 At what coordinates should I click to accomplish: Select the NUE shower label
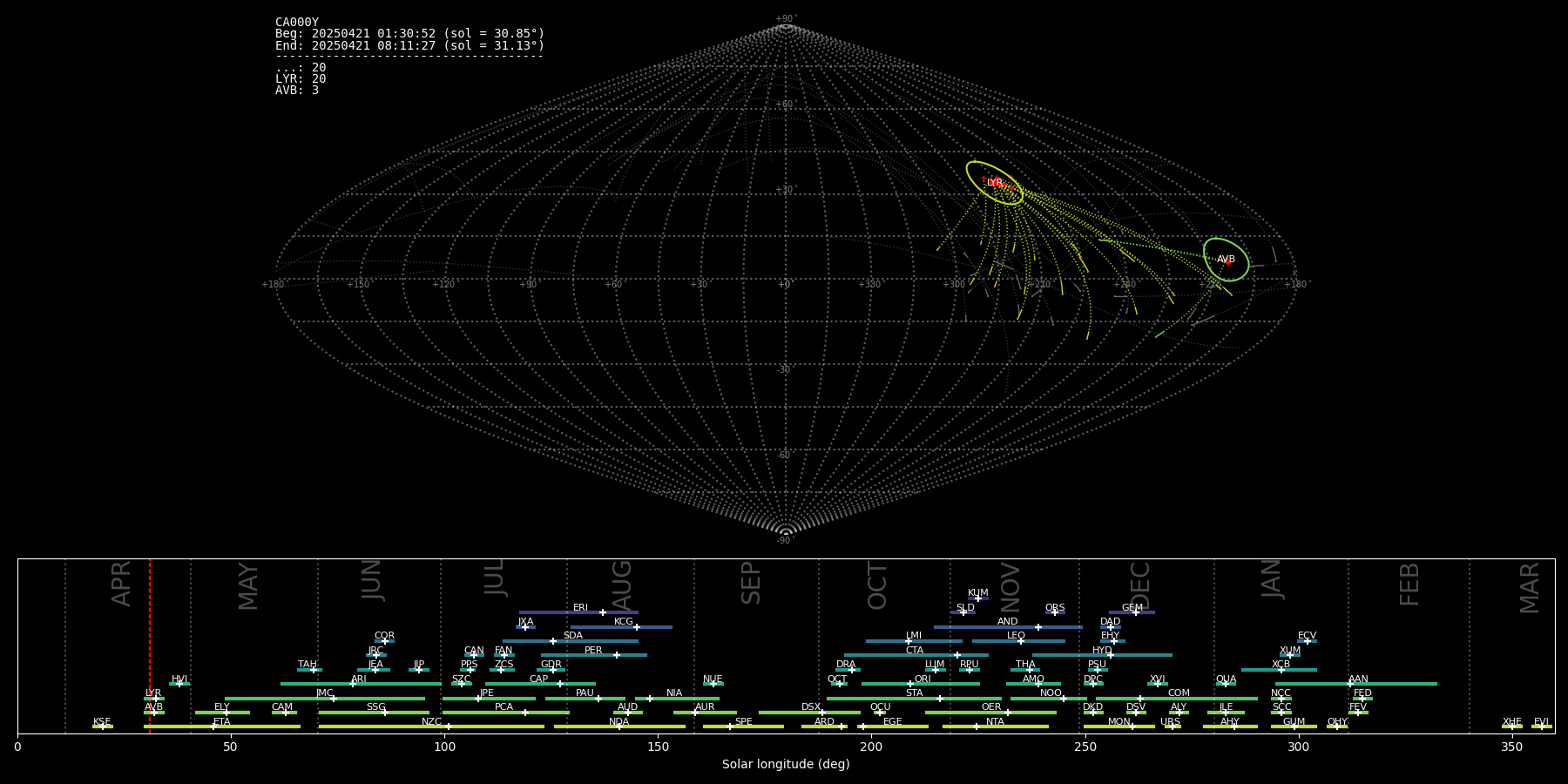(713, 679)
